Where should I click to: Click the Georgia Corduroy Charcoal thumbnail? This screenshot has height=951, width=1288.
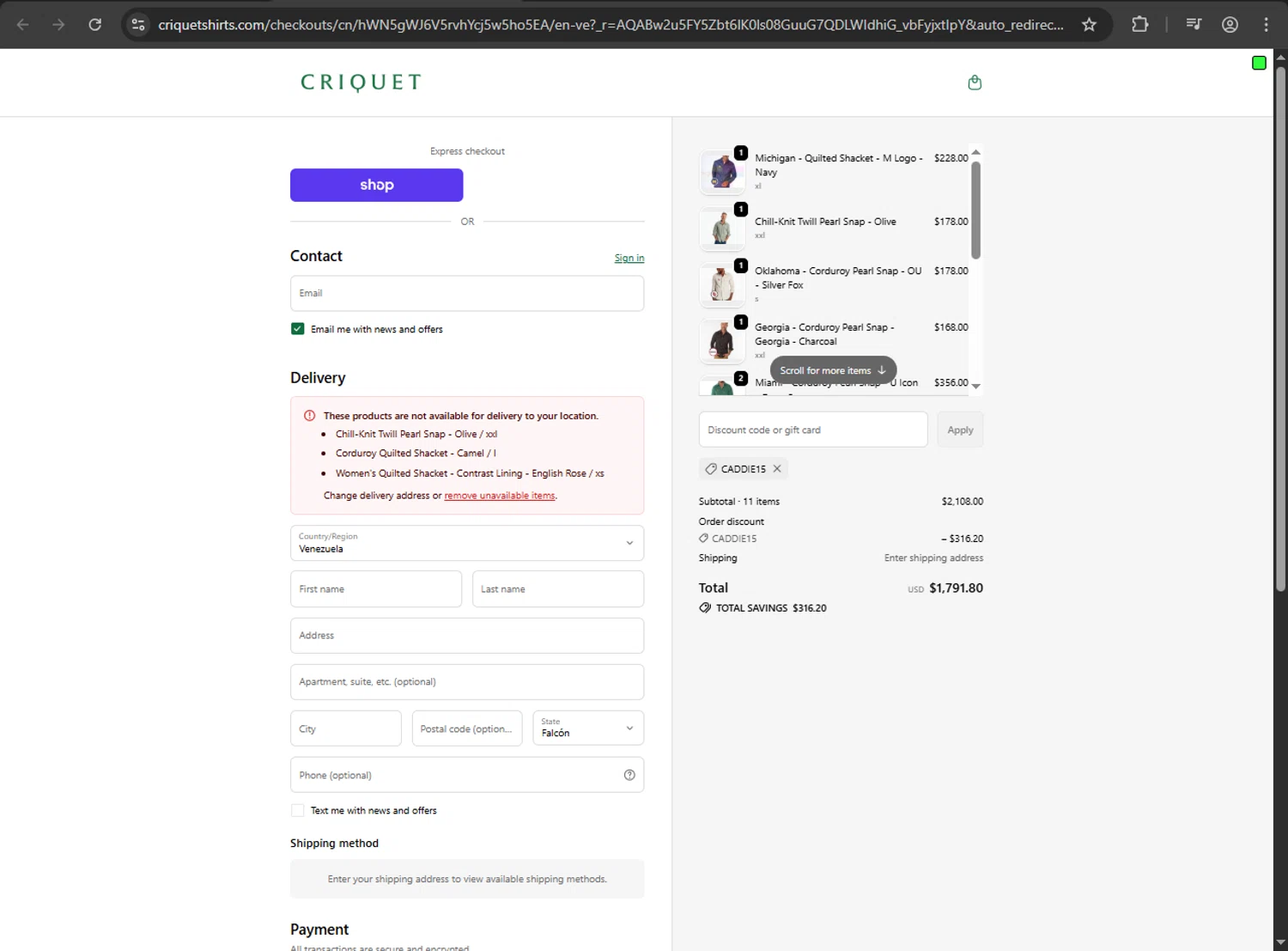coord(722,341)
